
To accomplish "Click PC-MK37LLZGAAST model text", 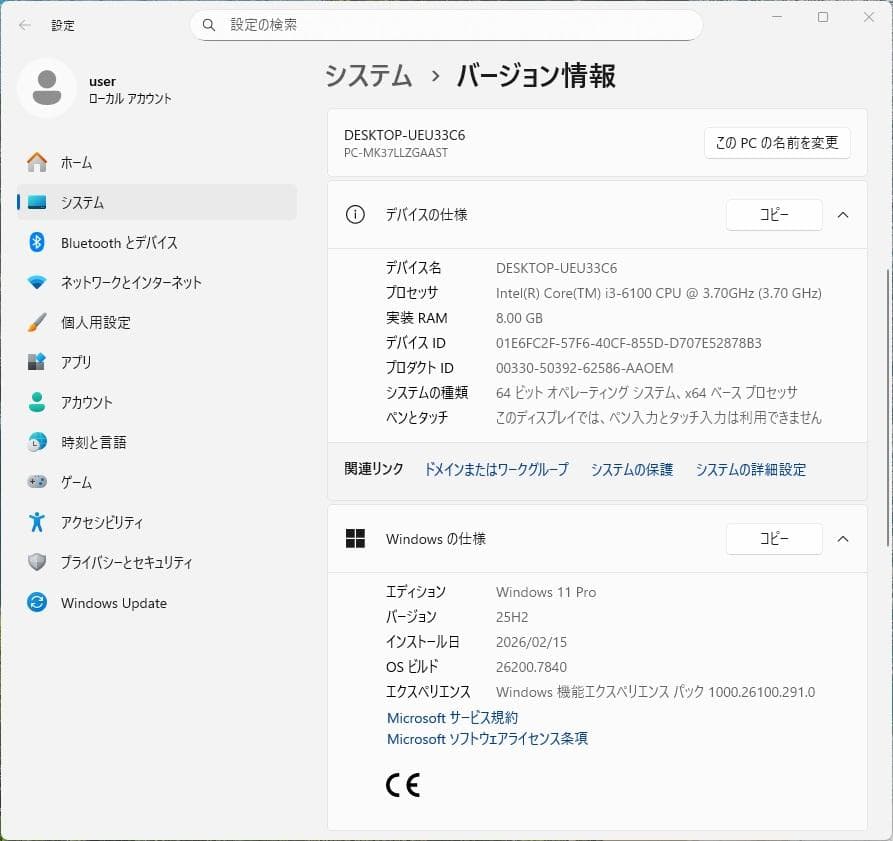I will [x=396, y=153].
